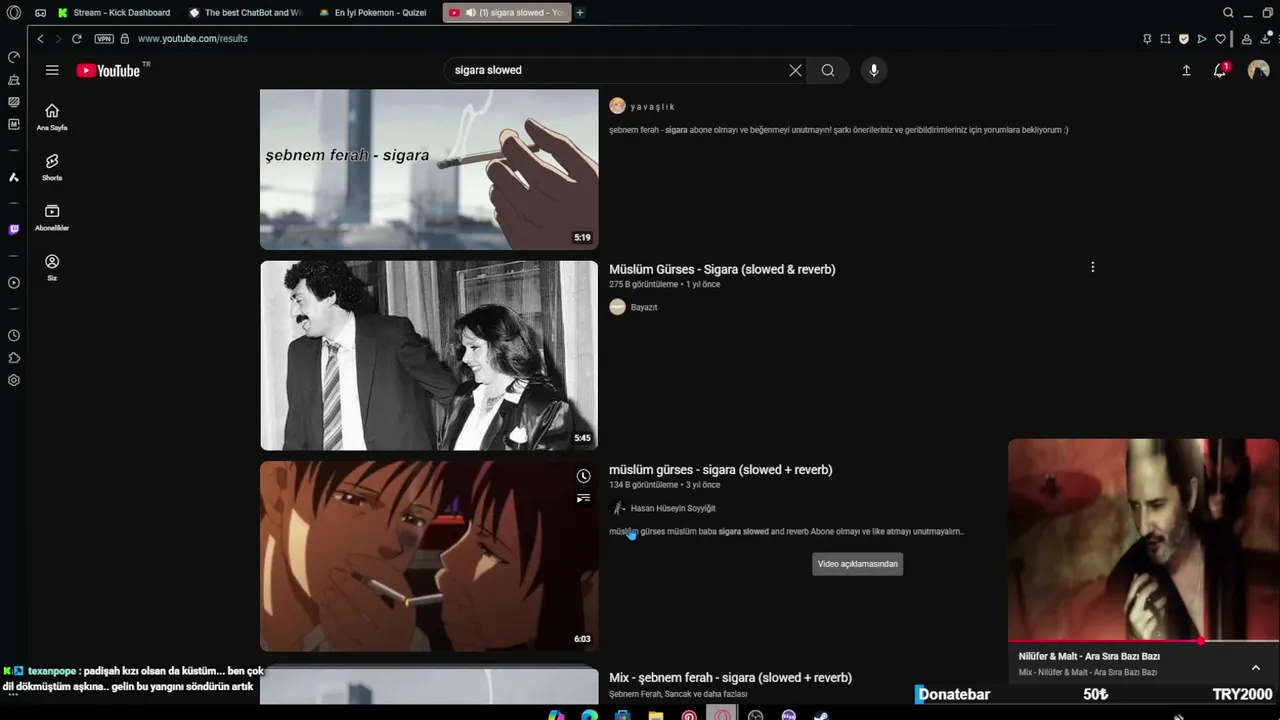Add anime video to Watch Later
This screenshot has width=1280, height=720.
[x=583, y=476]
